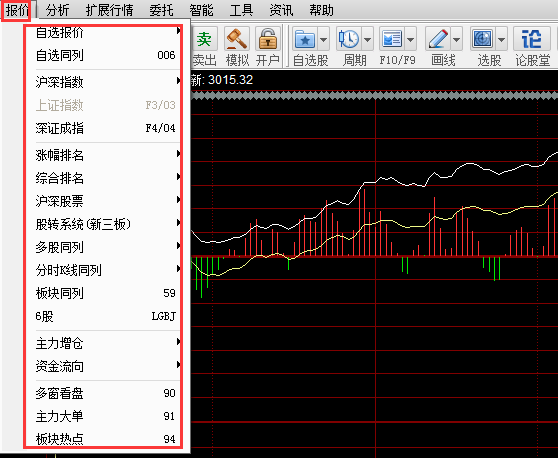Select the 画线 pencil tool
The height and width of the screenshot is (458, 558).
[438, 39]
